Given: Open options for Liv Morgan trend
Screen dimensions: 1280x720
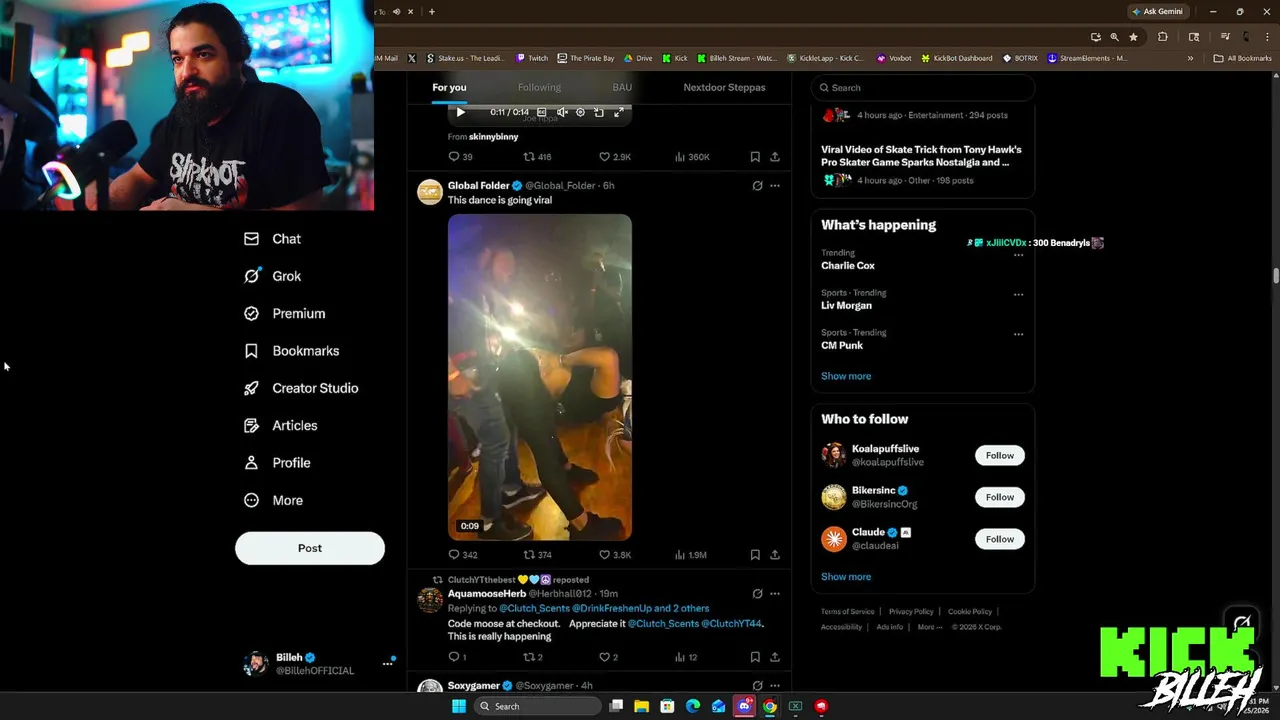Looking at the screenshot, I should tap(1018, 294).
